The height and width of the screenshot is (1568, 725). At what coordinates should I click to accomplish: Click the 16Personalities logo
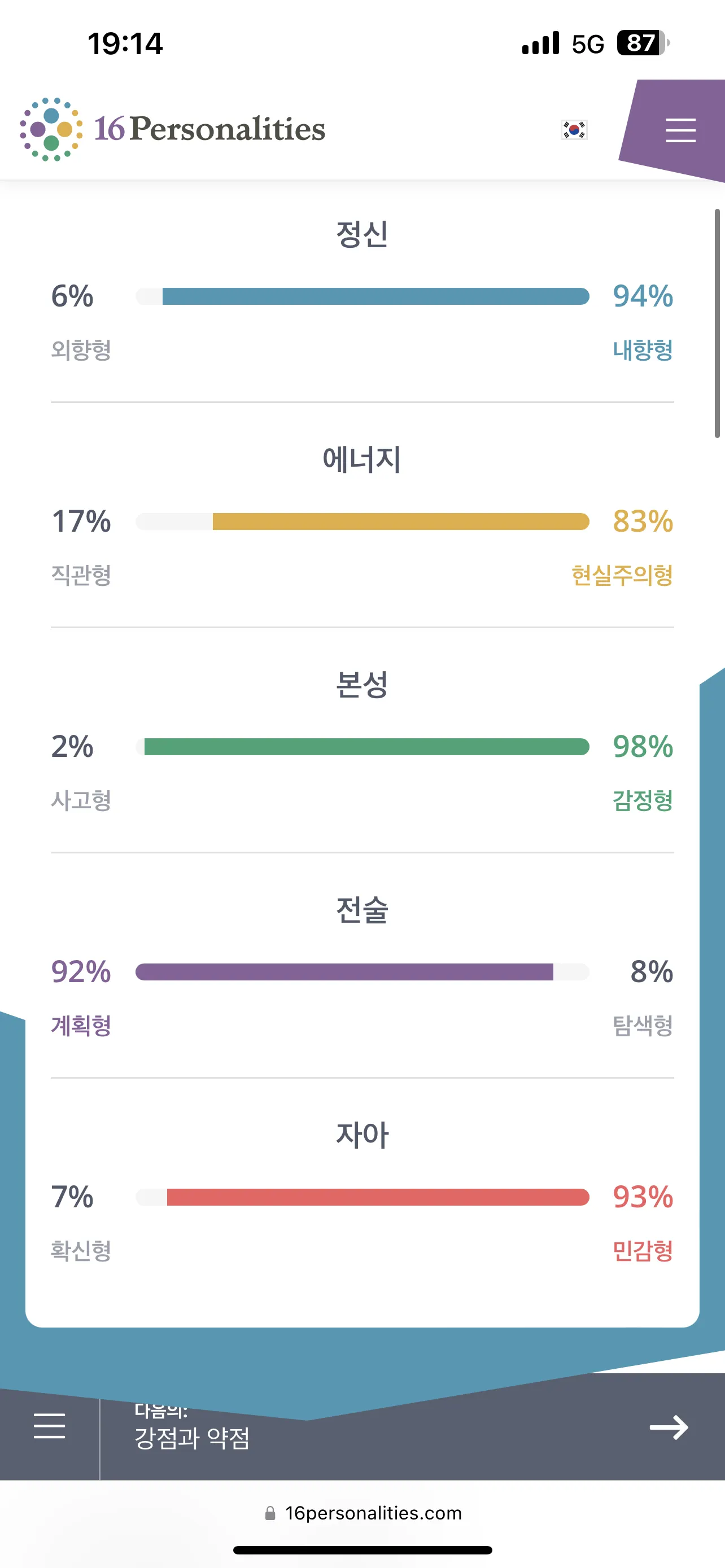pyautogui.click(x=173, y=129)
